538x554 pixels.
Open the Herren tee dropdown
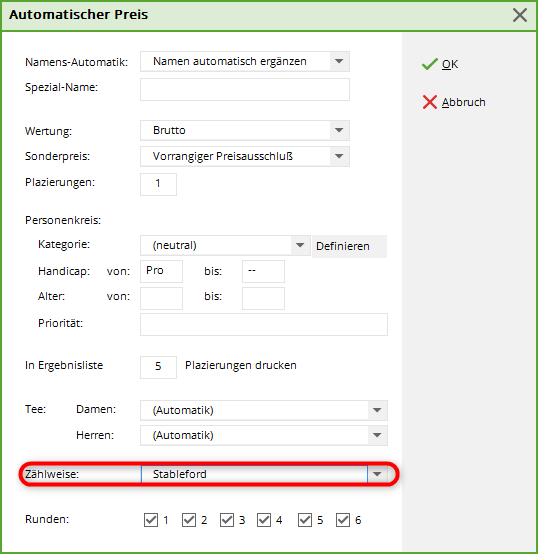pos(377,435)
